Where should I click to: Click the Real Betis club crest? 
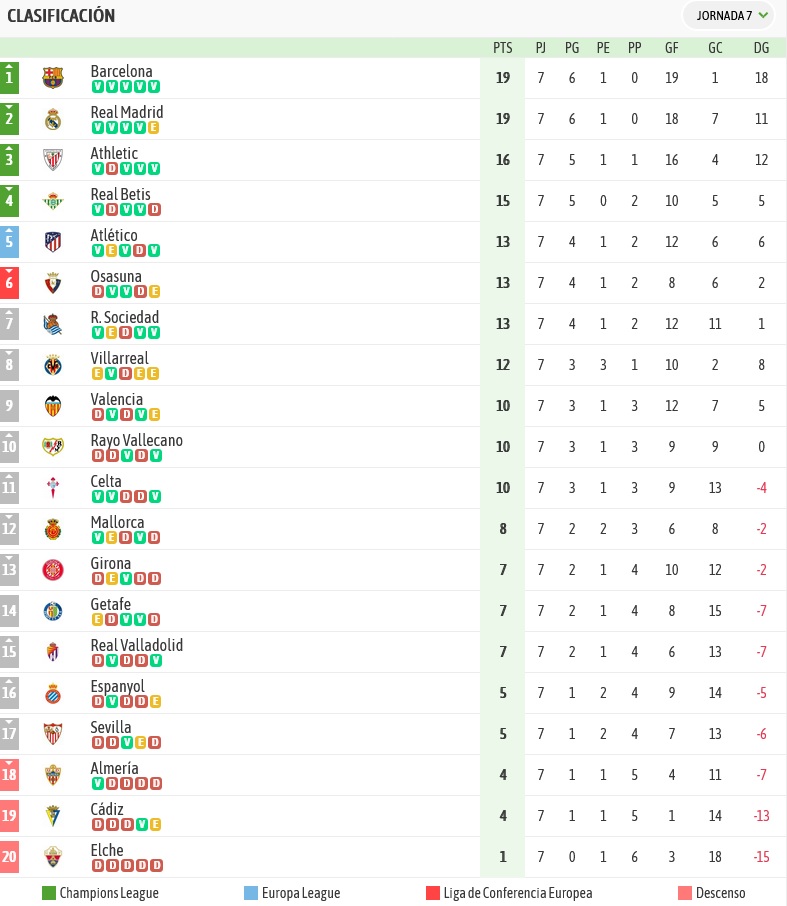[53, 201]
